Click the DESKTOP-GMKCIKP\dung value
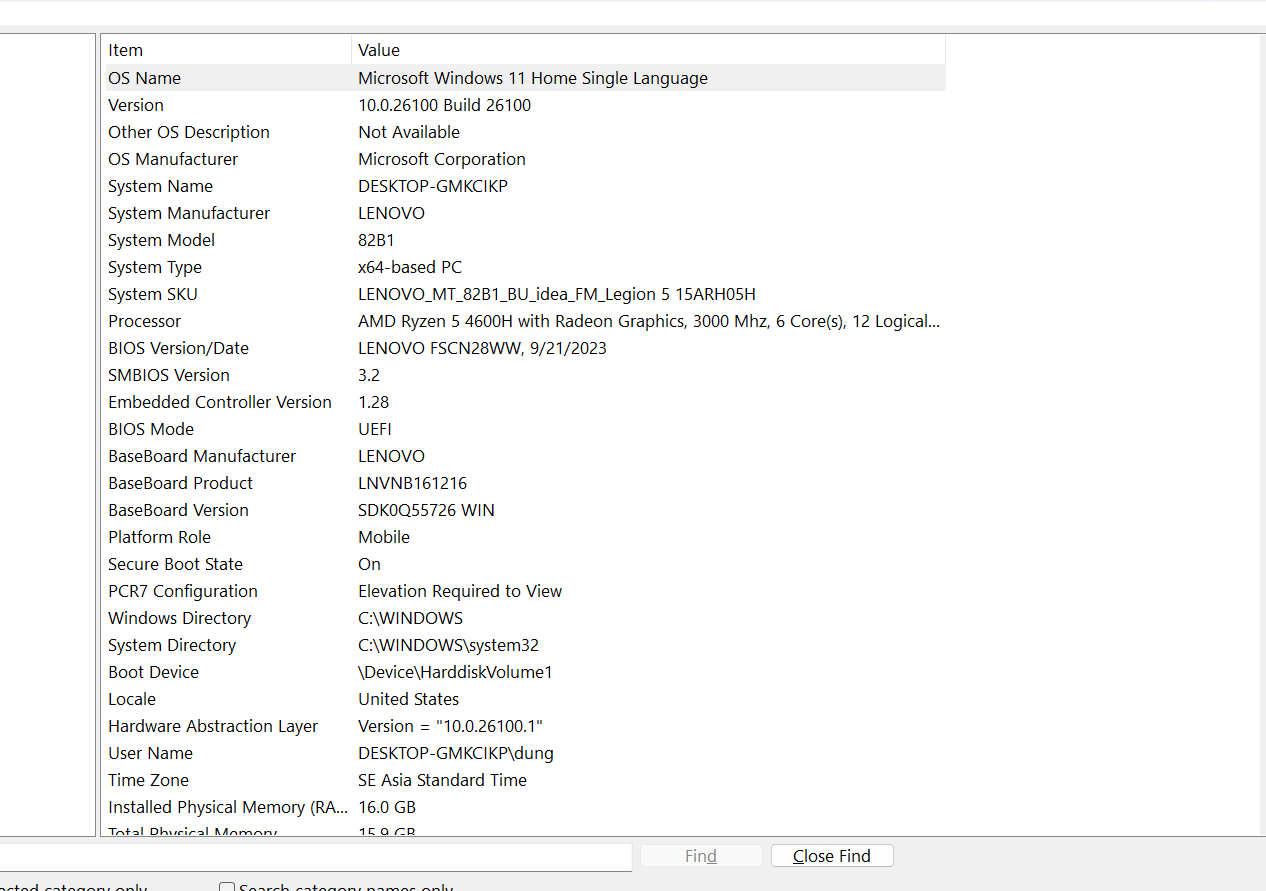The image size is (1266, 891). click(x=456, y=753)
